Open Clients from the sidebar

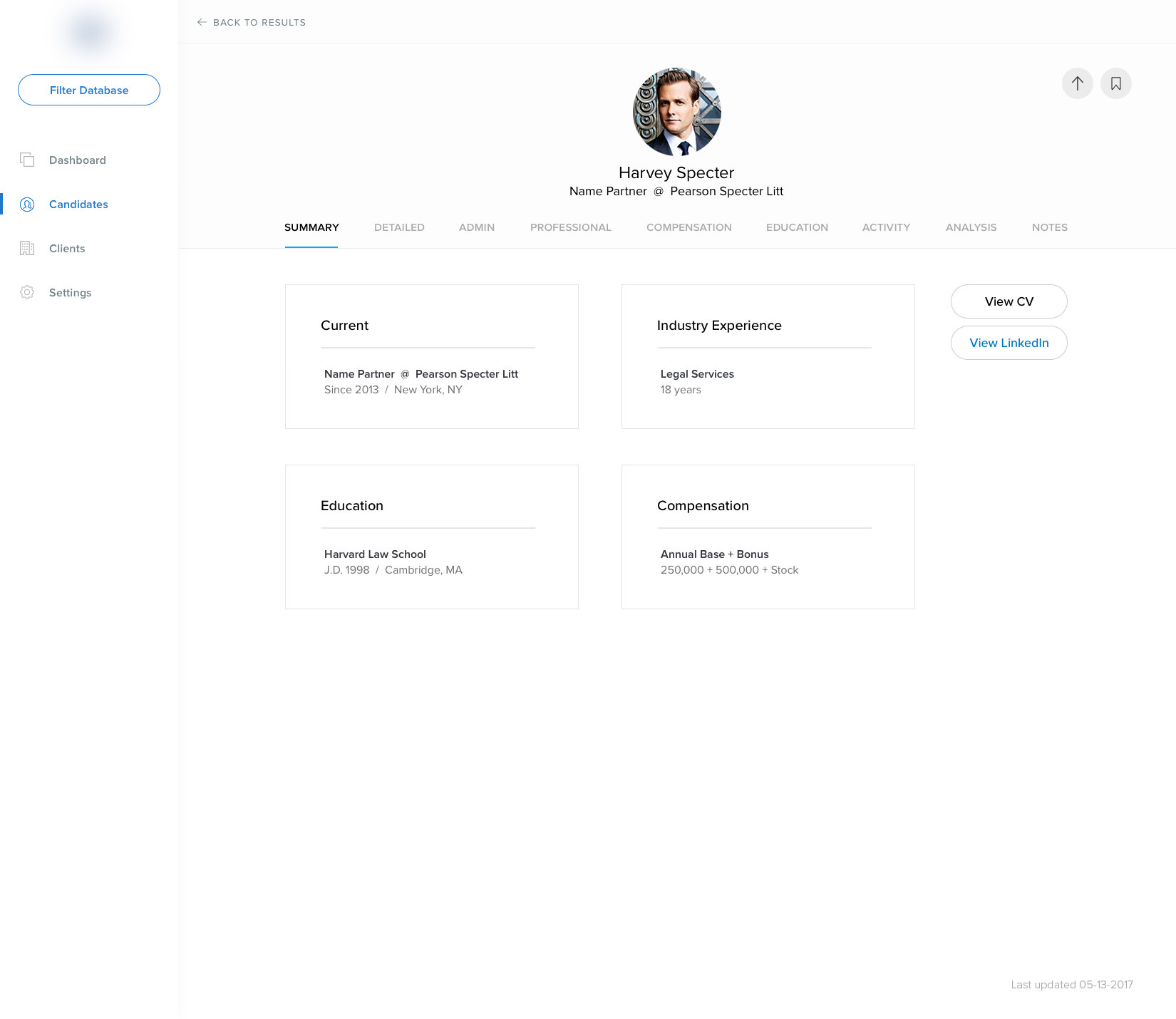(67, 248)
